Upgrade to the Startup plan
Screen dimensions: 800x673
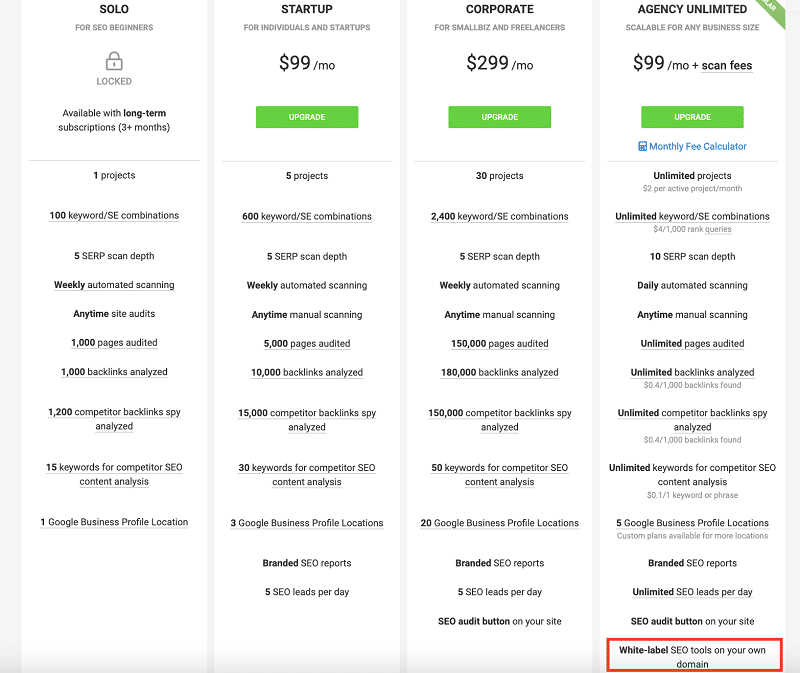307,117
